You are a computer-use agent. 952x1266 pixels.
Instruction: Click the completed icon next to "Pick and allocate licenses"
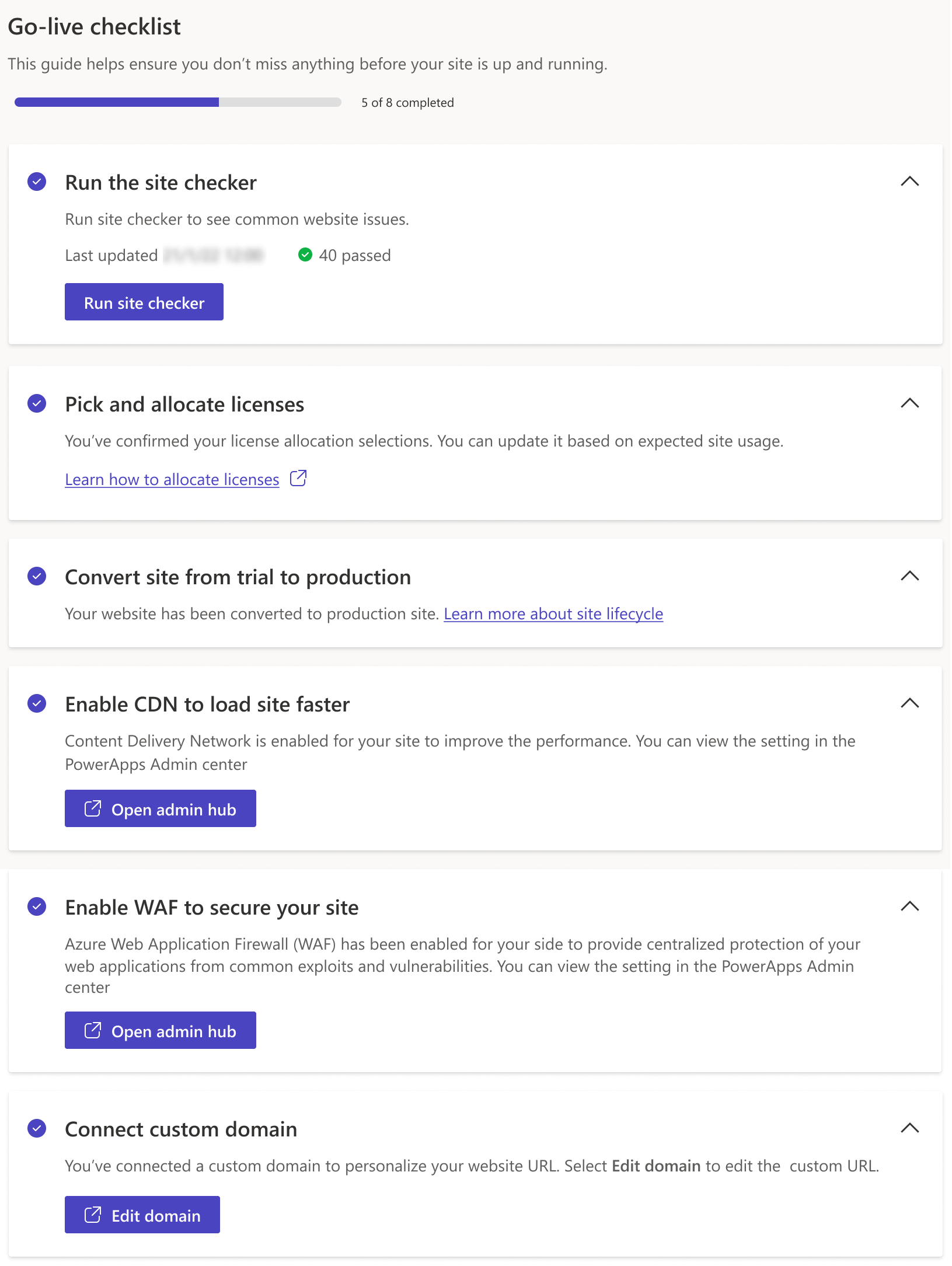point(37,403)
